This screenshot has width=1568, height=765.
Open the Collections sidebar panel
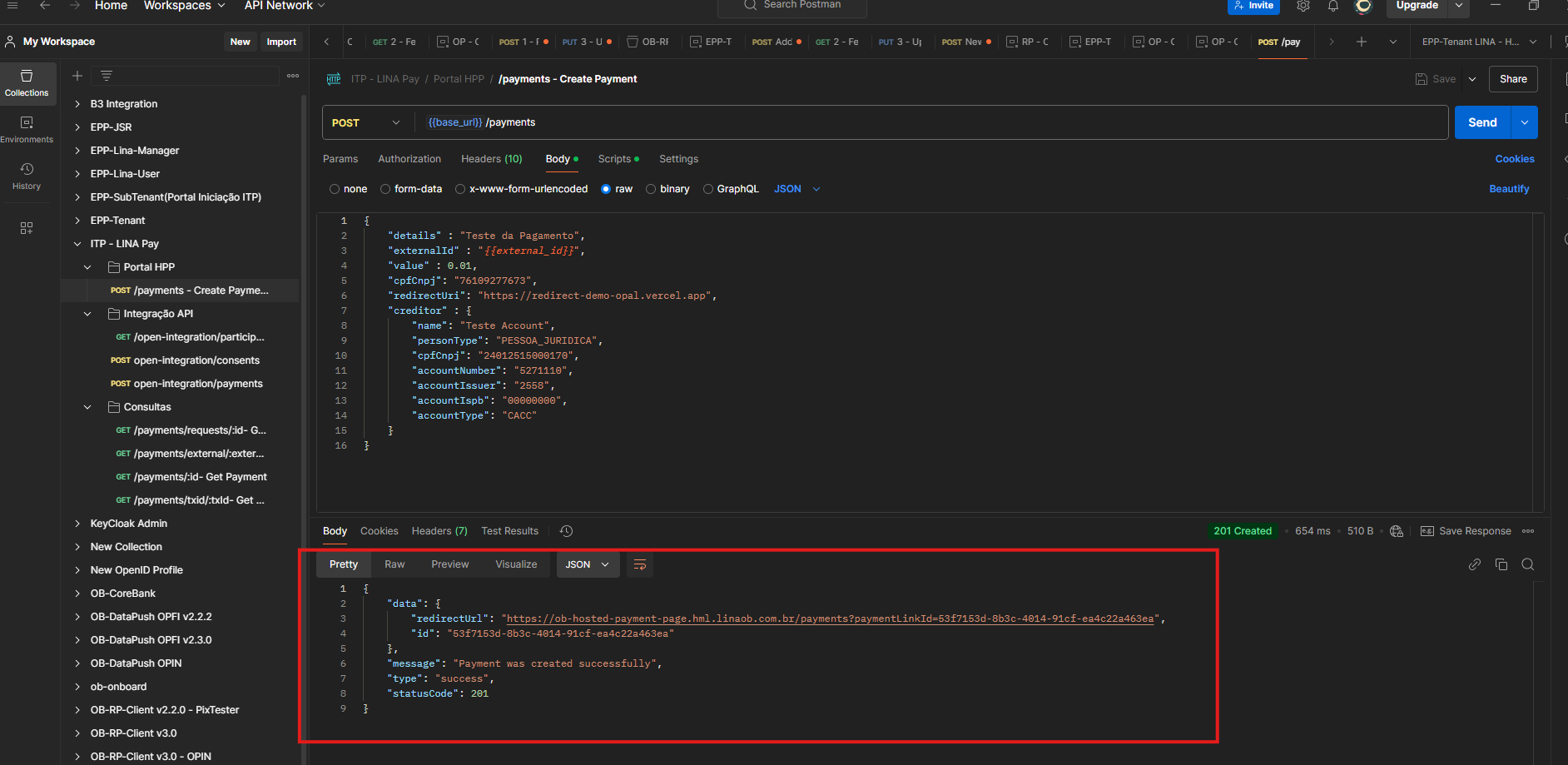pyautogui.click(x=27, y=82)
